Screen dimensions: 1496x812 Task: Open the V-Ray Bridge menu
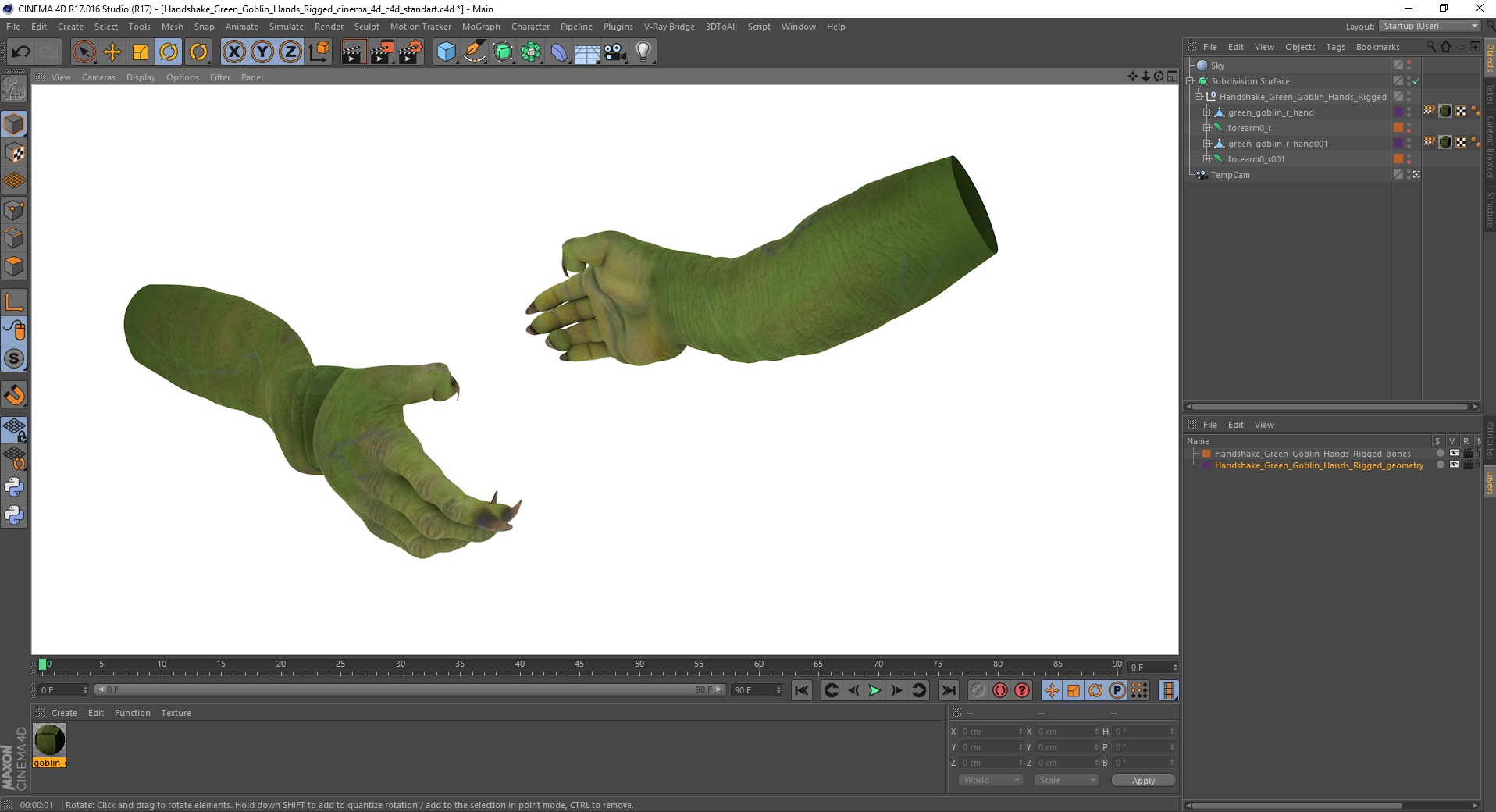coord(669,27)
